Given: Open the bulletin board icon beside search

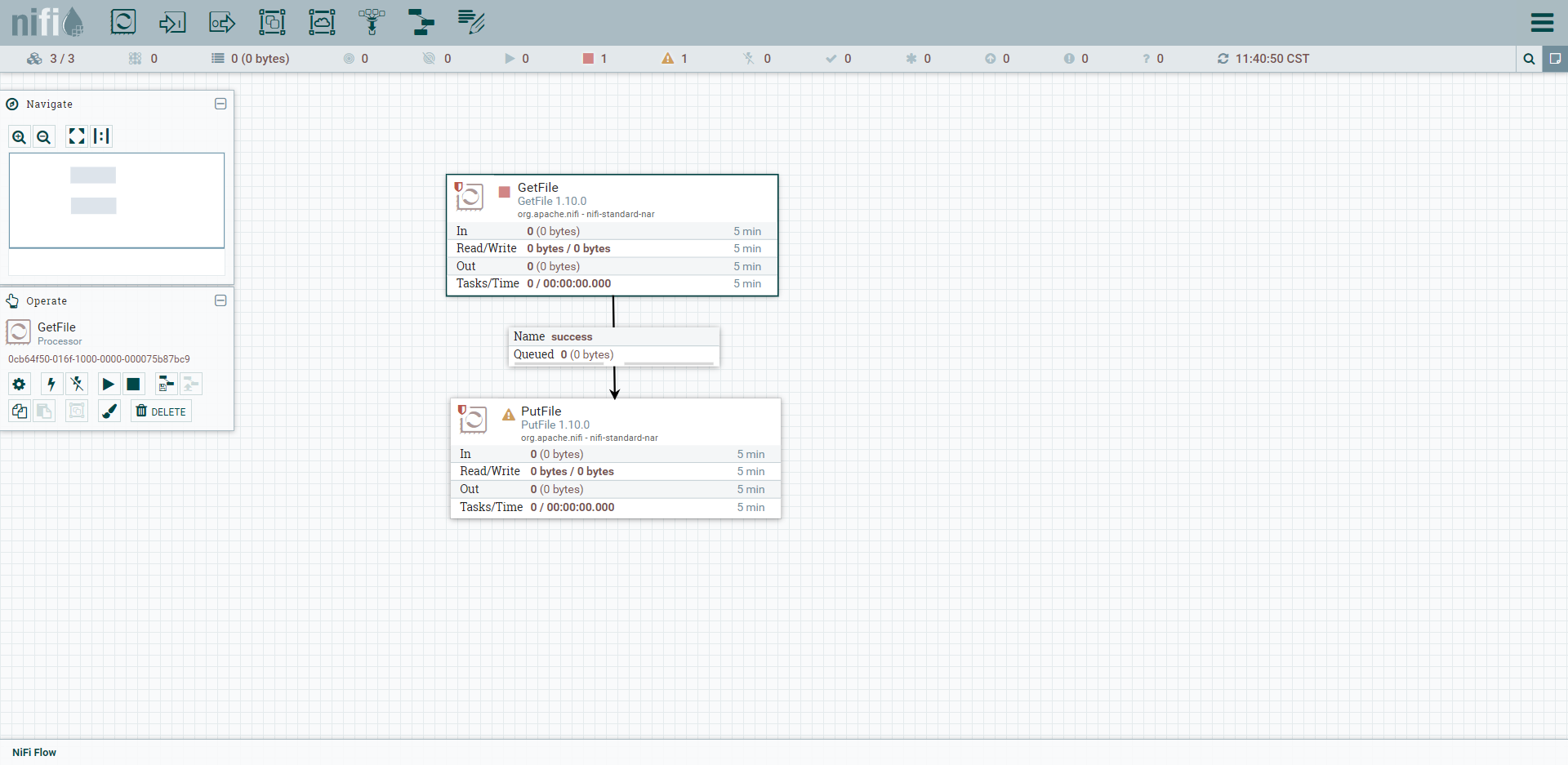Looking at the screenshot, I should pos(1555,59).
